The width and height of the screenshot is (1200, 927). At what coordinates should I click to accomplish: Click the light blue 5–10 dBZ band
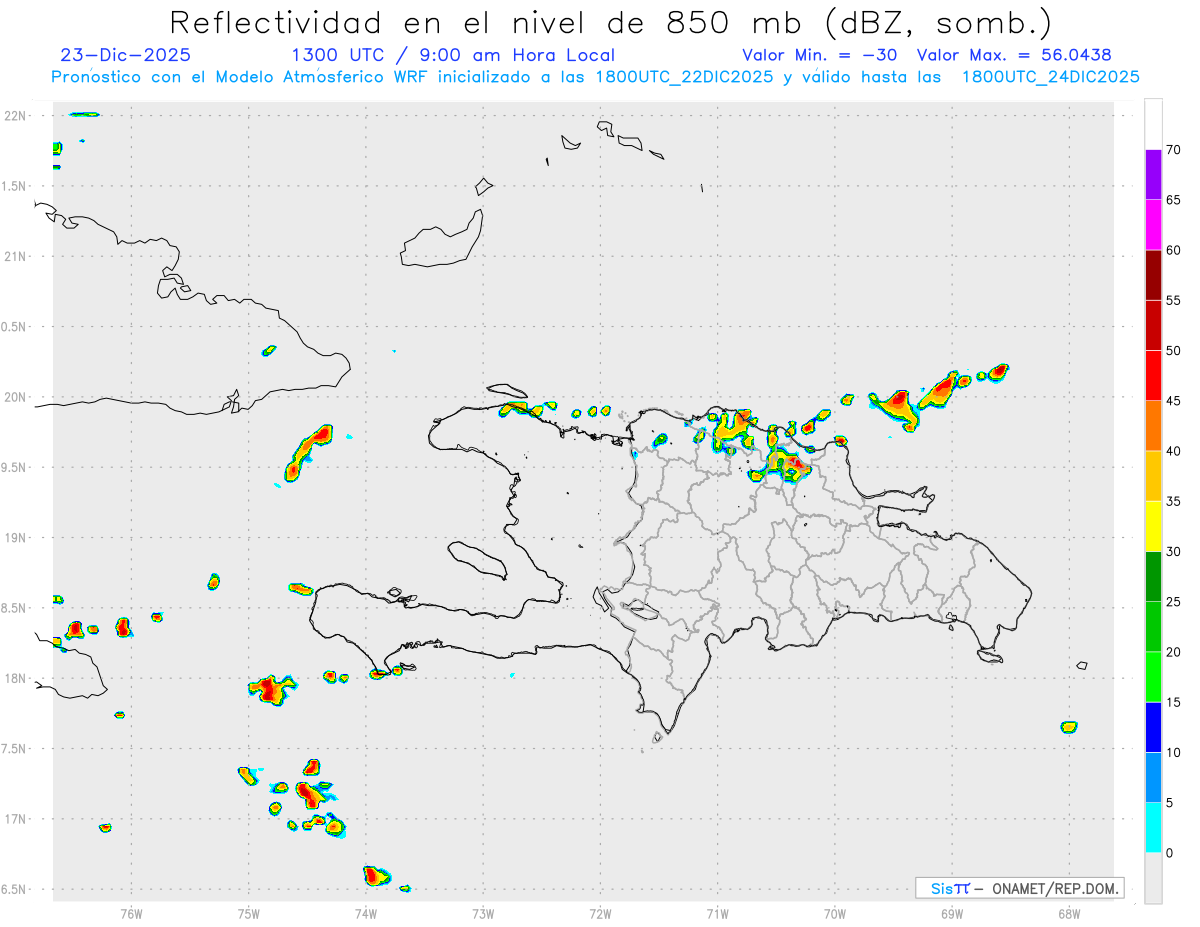tap(1153, 778)
